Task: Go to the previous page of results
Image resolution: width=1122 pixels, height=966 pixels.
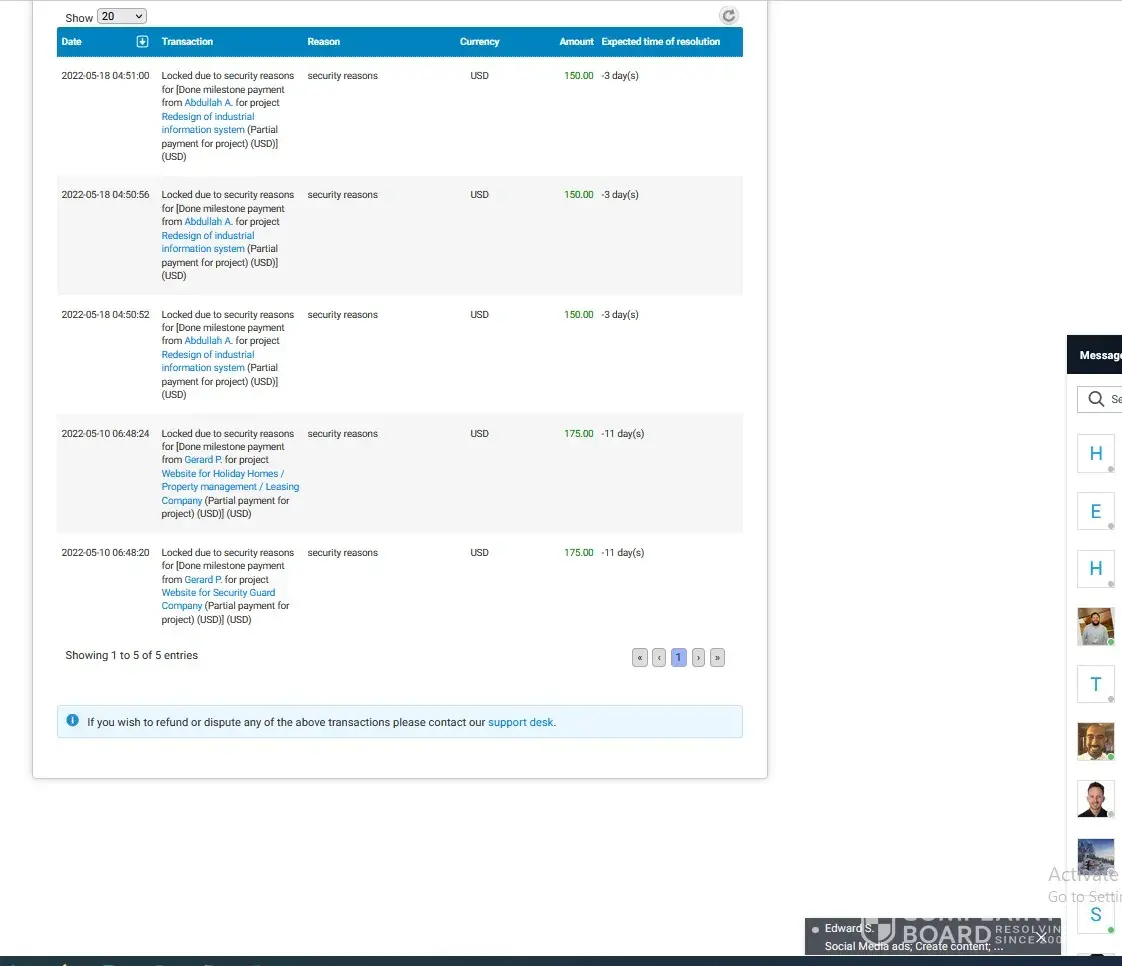Action: pyautogui.click(x=659, y=658)
